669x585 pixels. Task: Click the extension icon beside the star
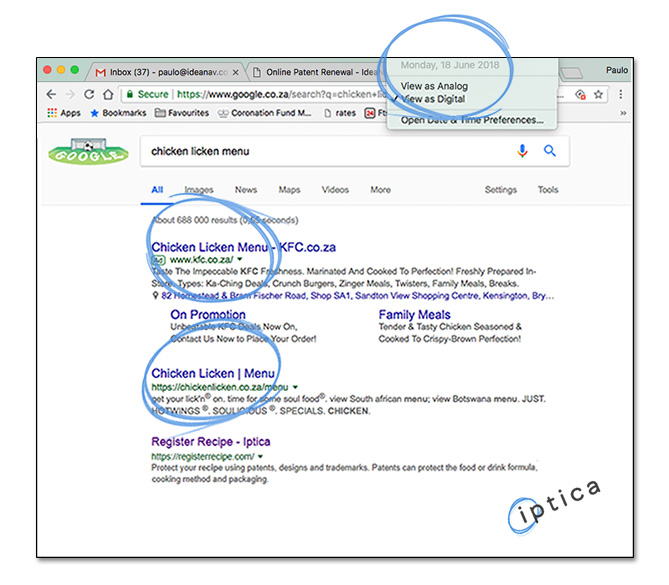(580, 94)
